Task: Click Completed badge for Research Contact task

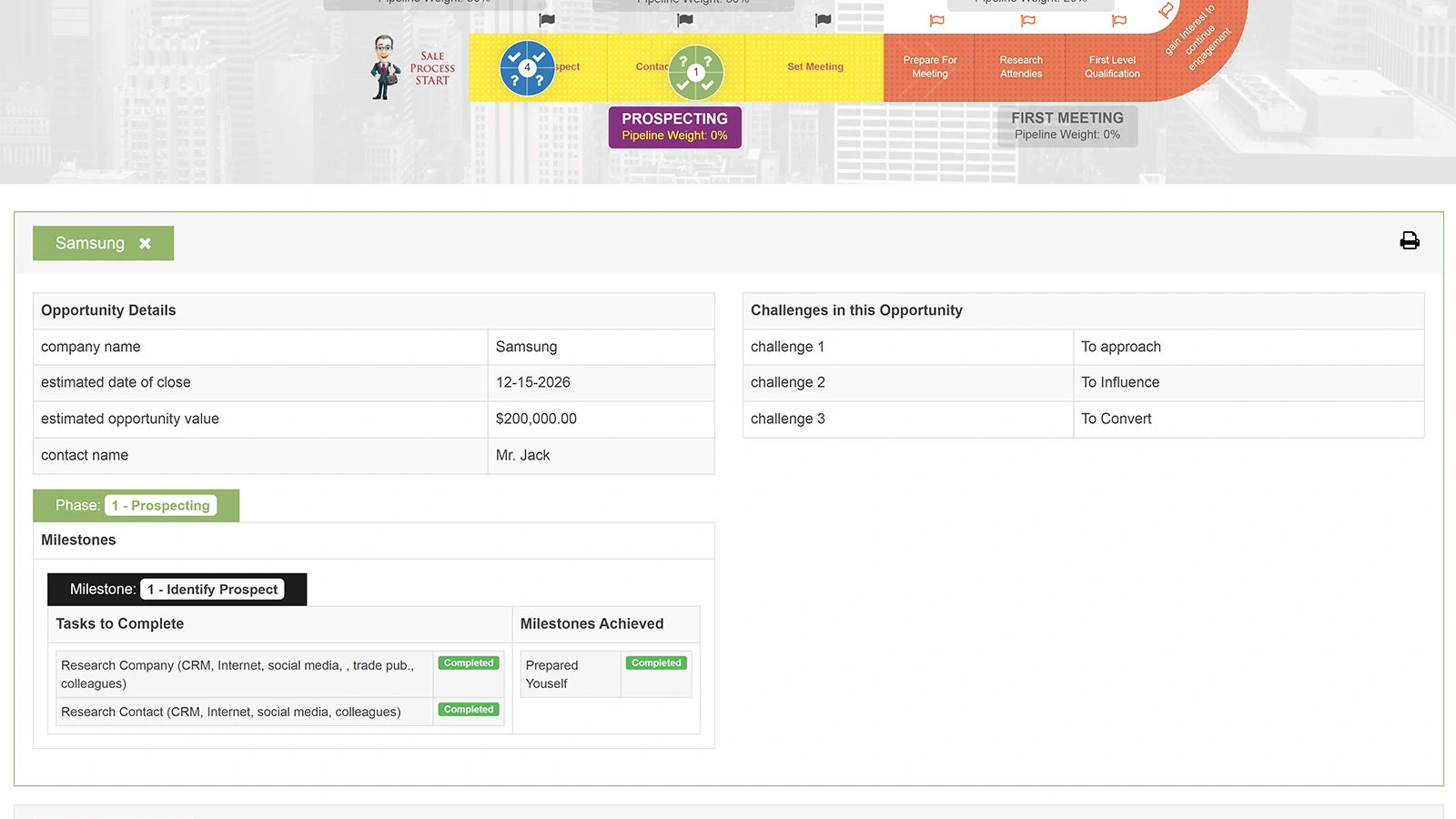Action: (469, 710)
